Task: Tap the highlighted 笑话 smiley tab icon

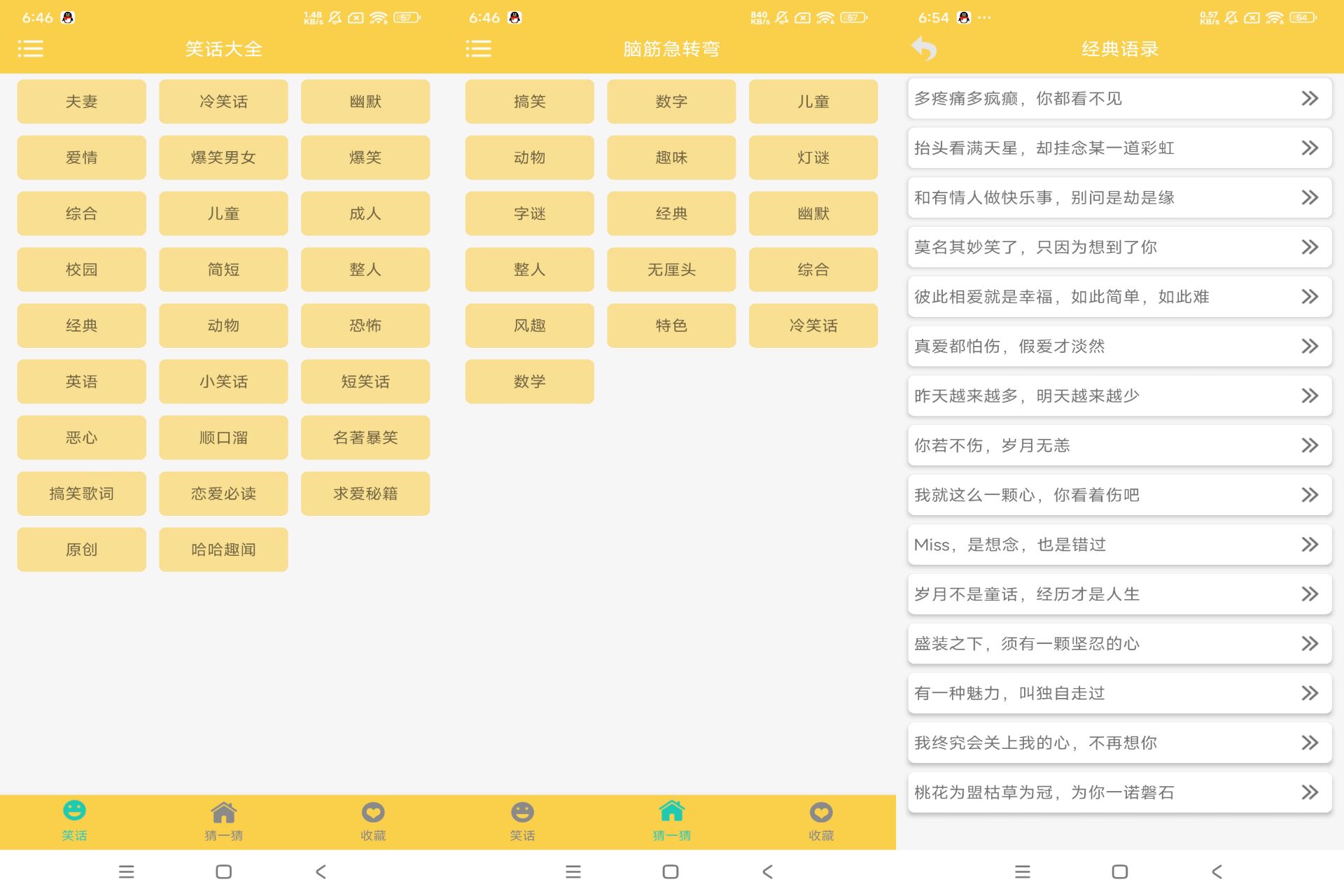Action: [x=74, y=811]
